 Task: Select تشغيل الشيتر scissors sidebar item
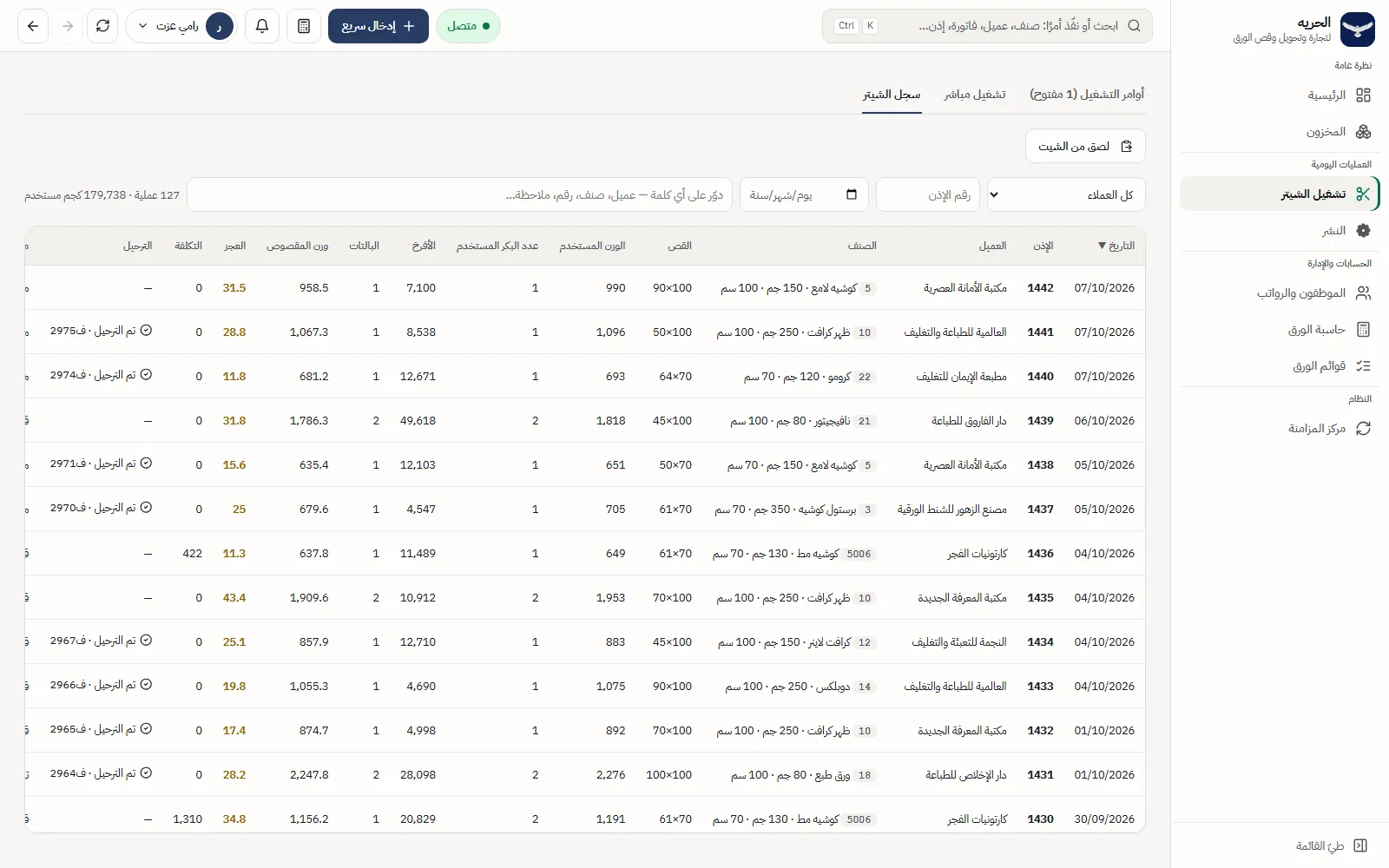[x=1280, y=194]
